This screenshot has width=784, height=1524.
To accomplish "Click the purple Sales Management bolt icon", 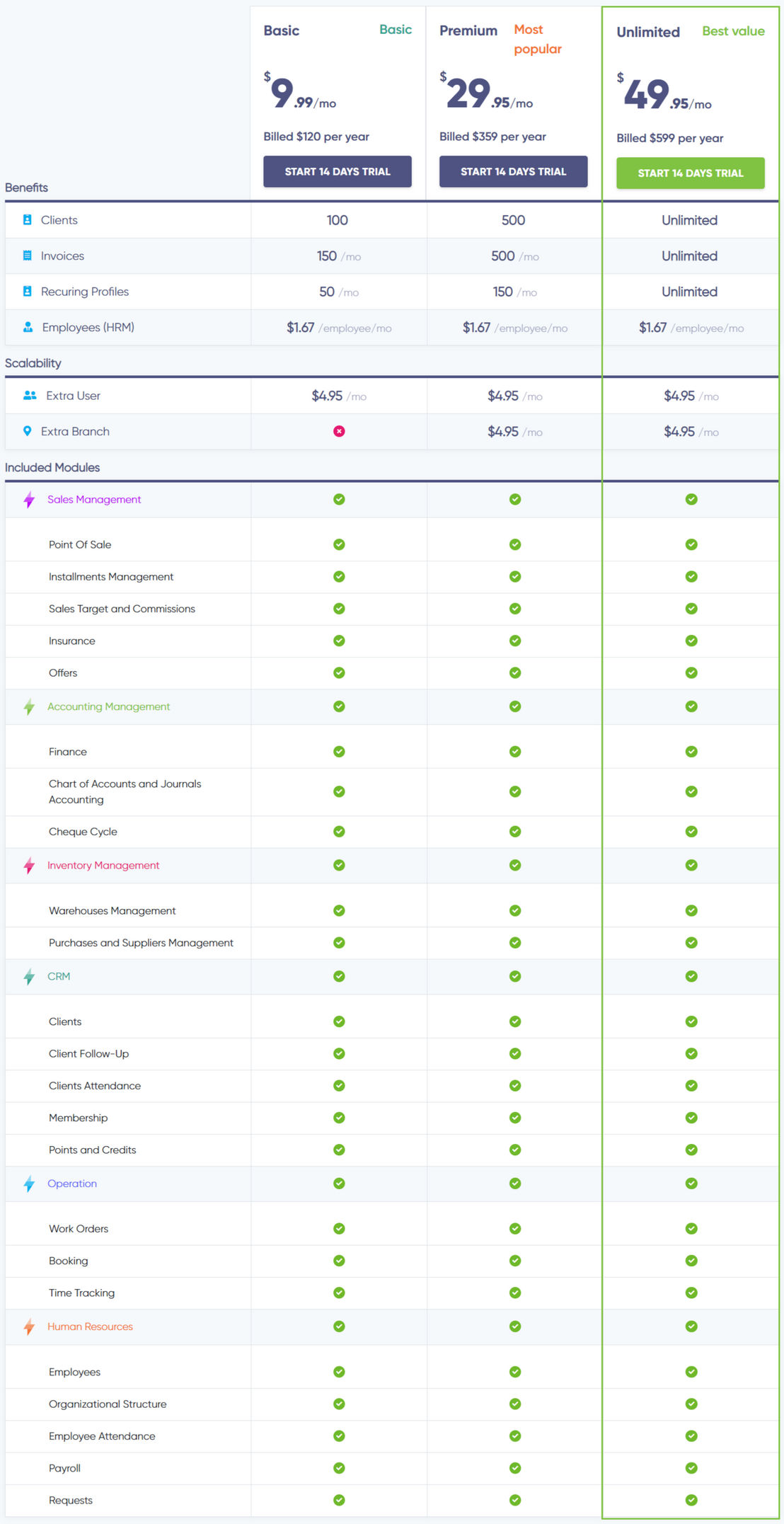I will tap(29, 500).
